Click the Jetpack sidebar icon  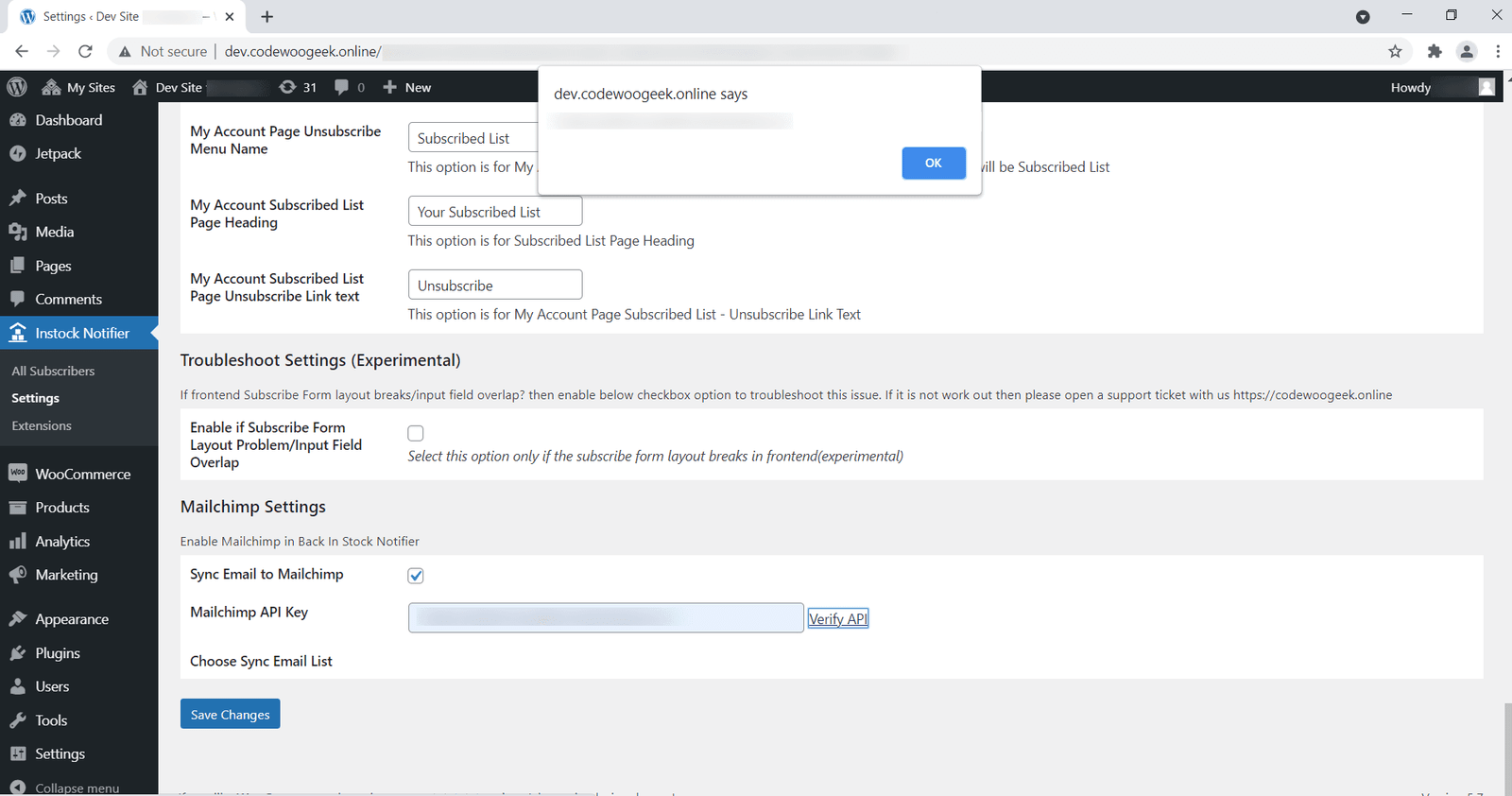coord(17,153)
